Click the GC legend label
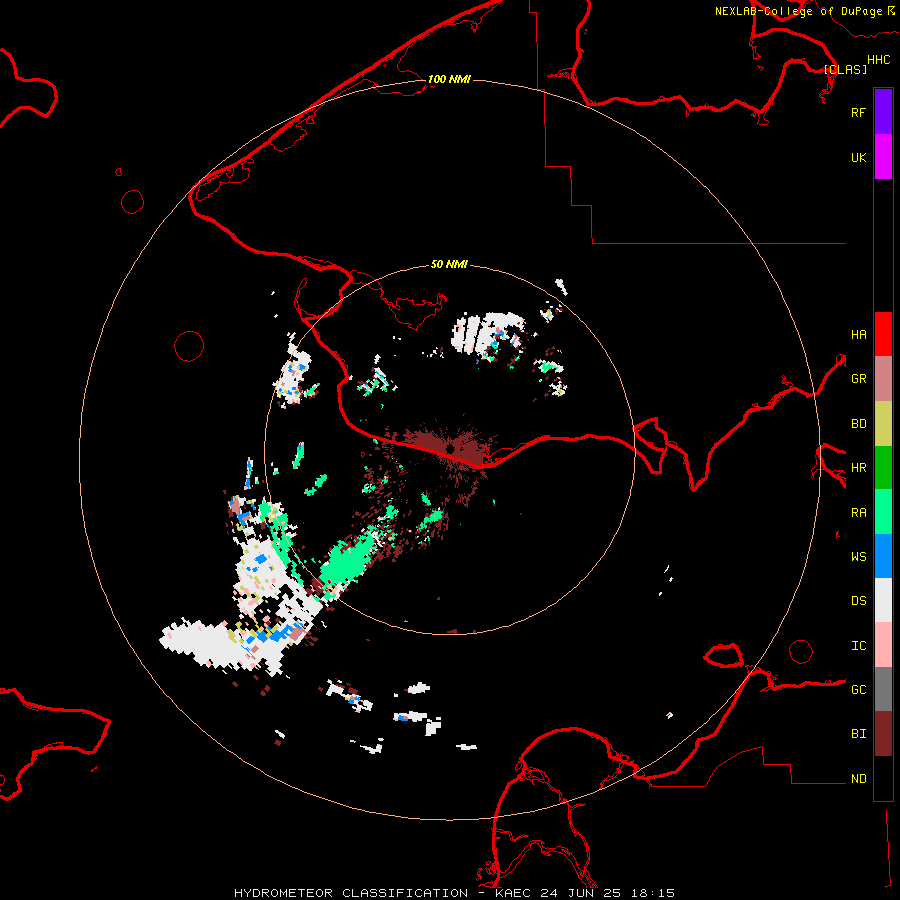900x900 pixels. coord(858,690)
